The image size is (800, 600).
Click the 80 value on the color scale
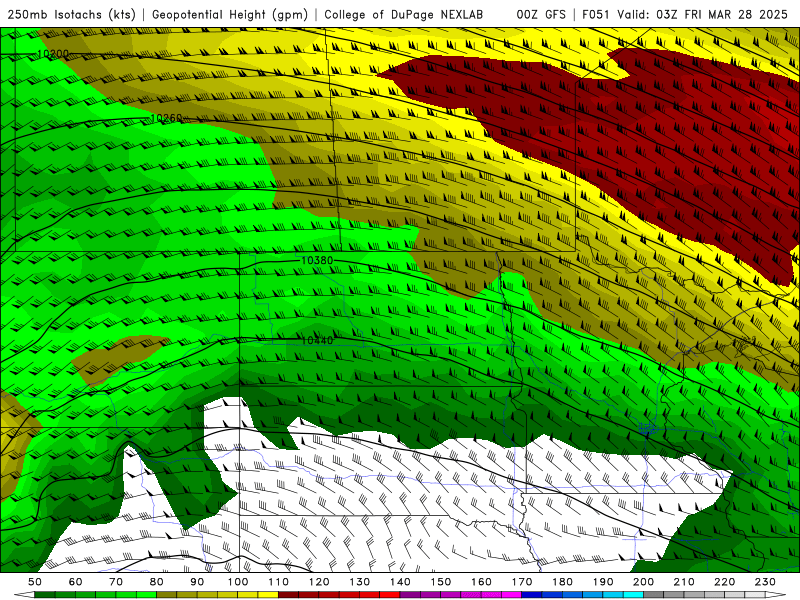point(157,582)
